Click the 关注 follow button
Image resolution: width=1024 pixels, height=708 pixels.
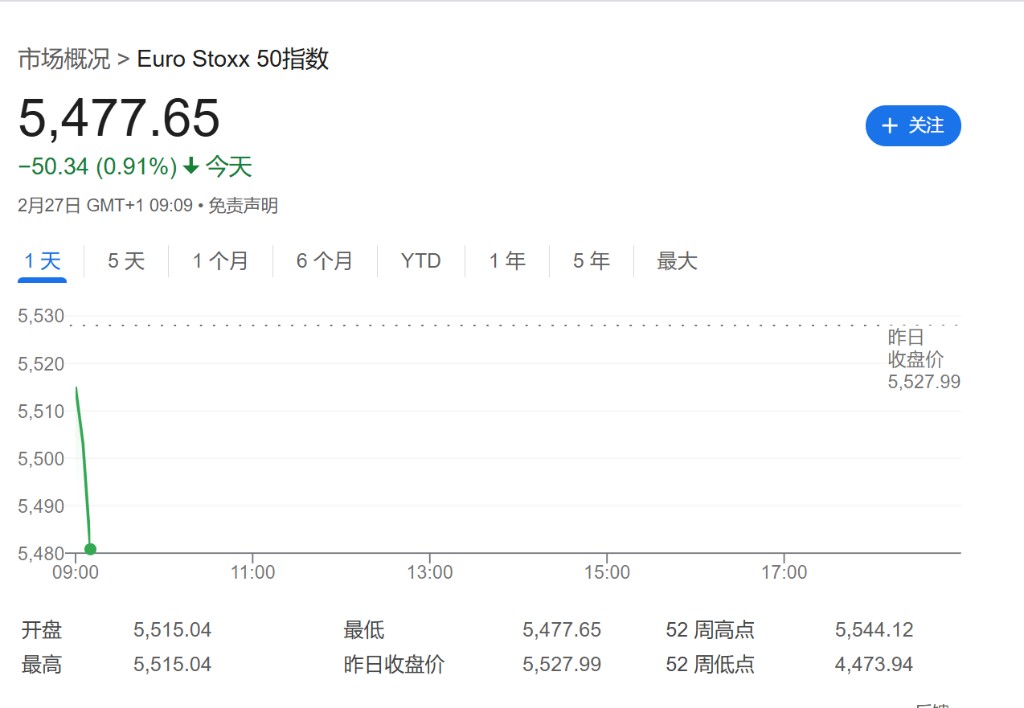point(913,125)
